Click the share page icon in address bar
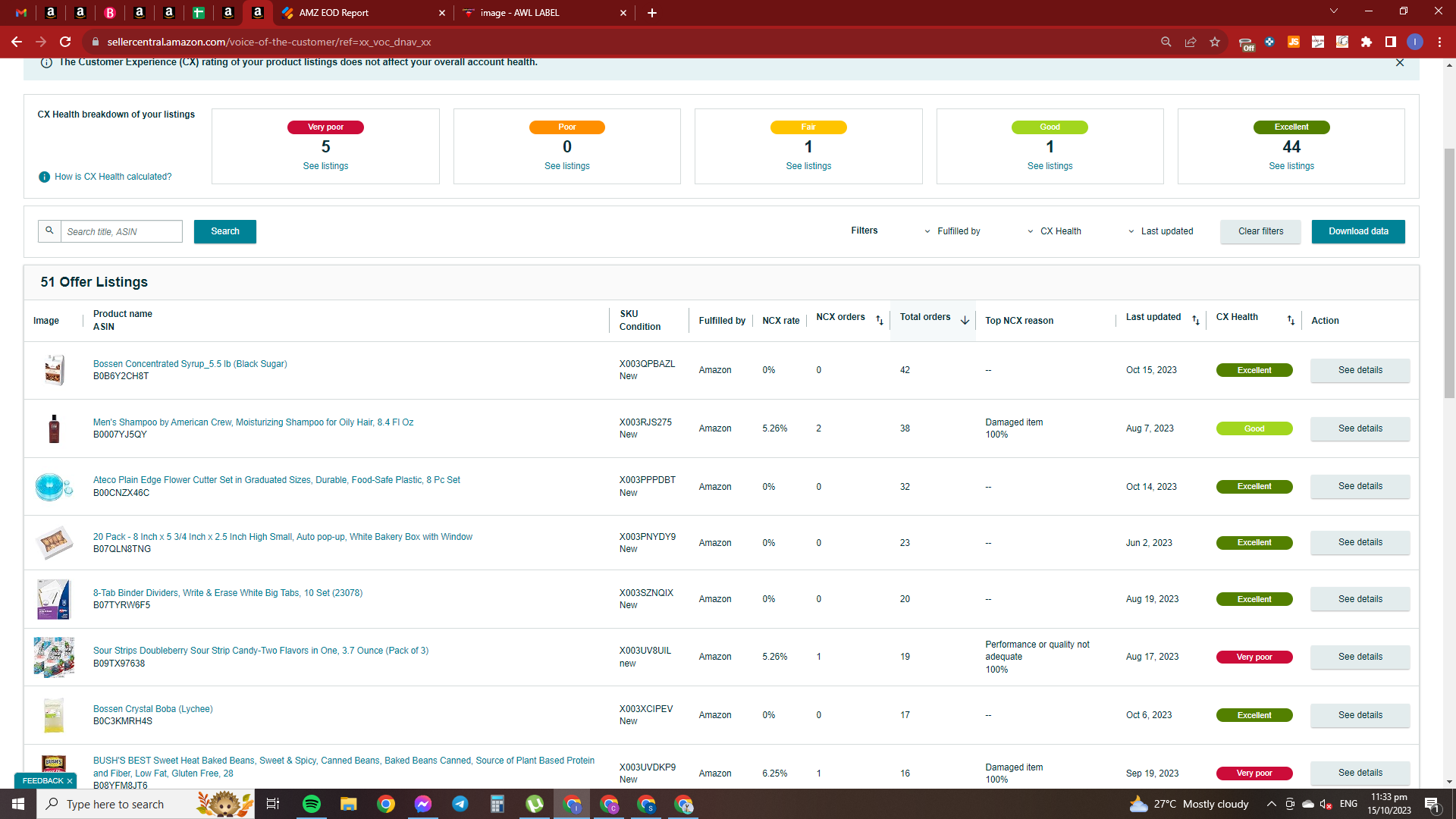This screenshot has height=819, width=1456. tap(1191, 42)
